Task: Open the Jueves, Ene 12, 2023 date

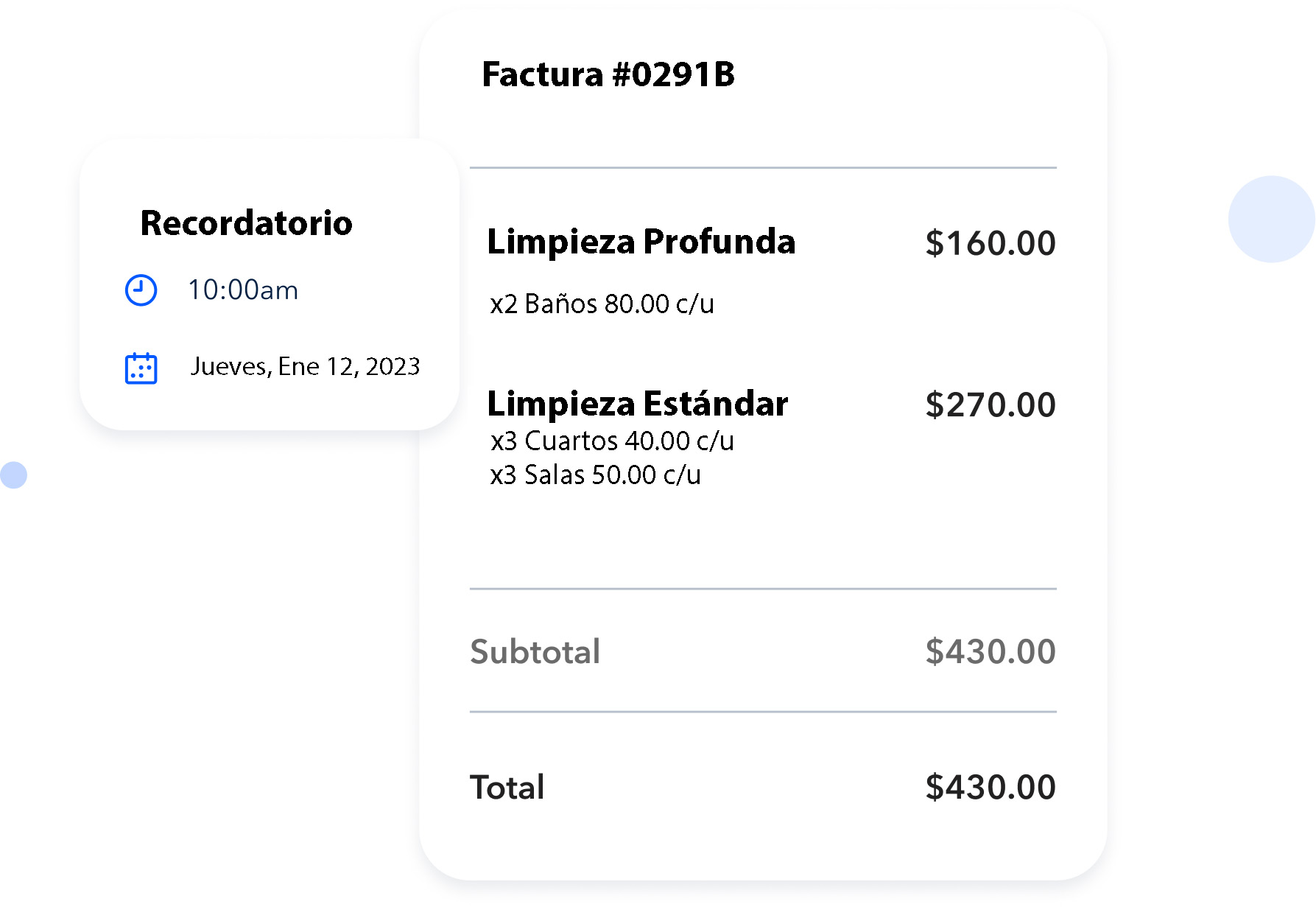Action: coord(305,366)
